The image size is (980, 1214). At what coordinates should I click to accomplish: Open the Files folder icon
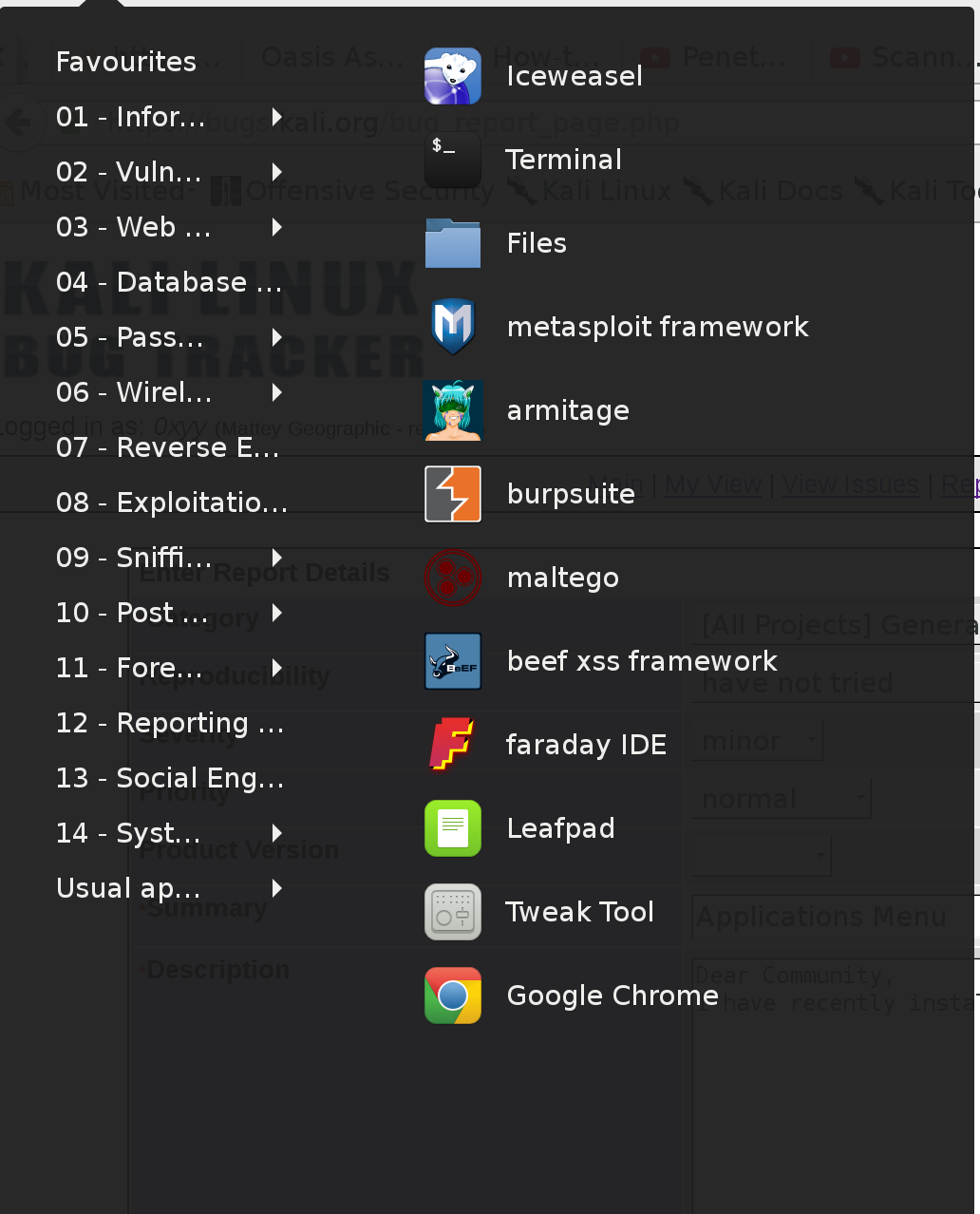tap(453, 243)
